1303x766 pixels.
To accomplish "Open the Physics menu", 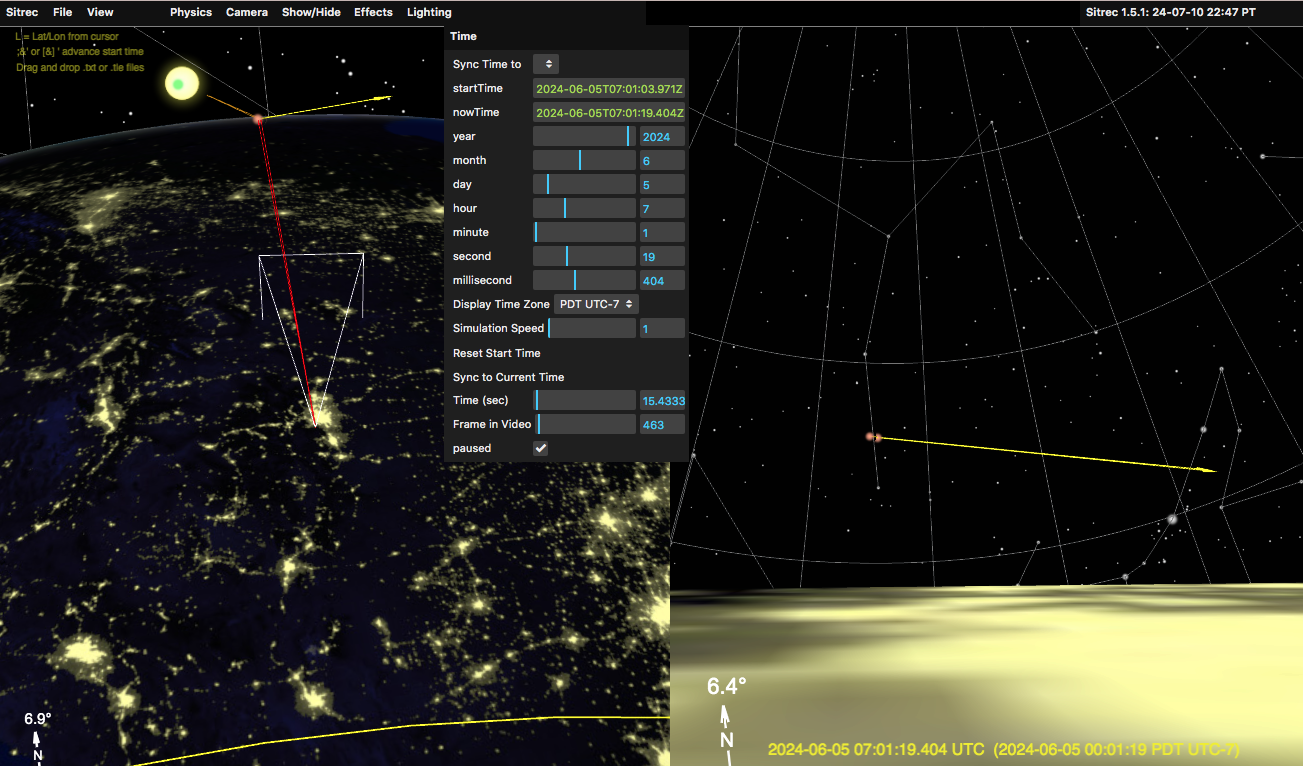I will (191, 12).
